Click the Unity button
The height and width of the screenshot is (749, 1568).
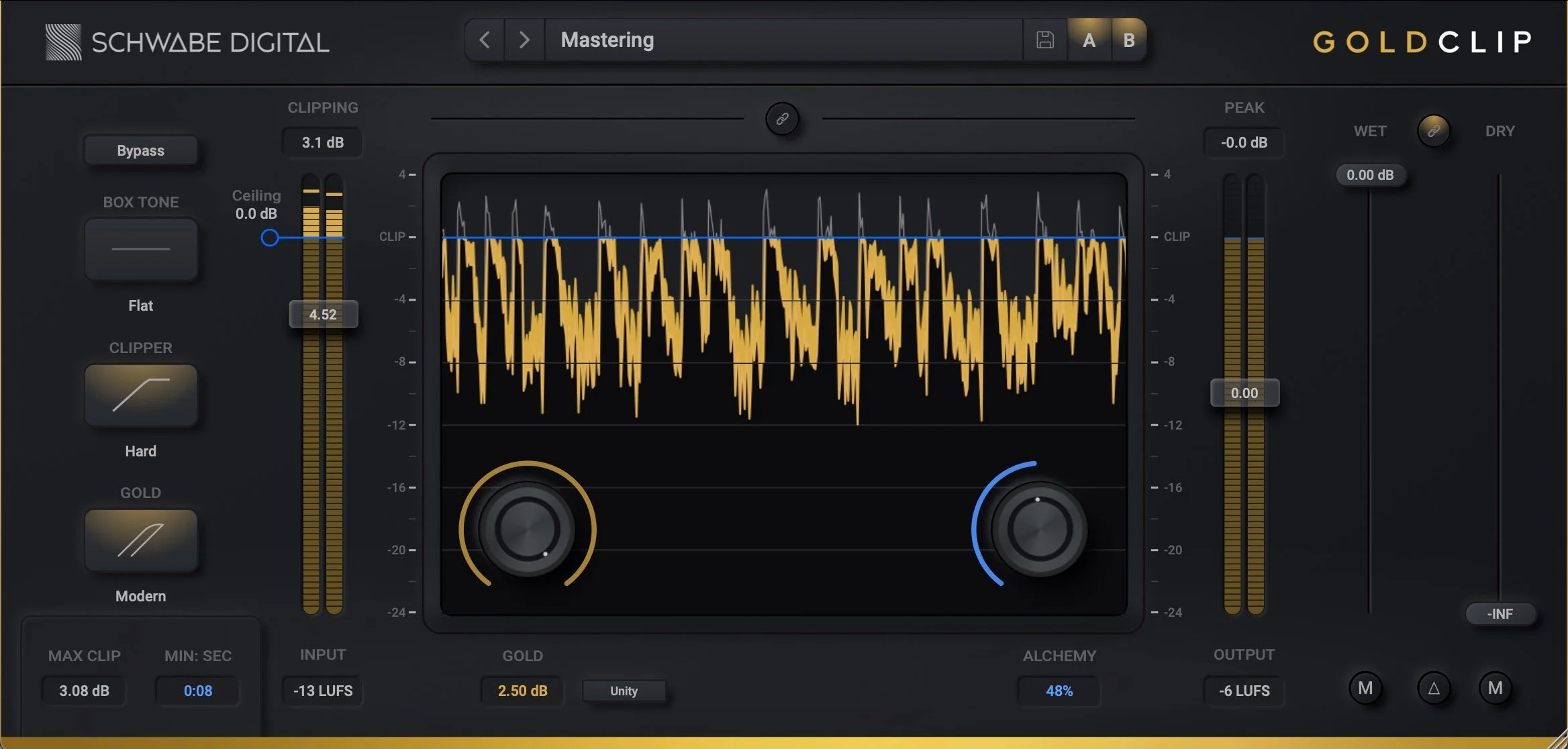click(624, 691)
